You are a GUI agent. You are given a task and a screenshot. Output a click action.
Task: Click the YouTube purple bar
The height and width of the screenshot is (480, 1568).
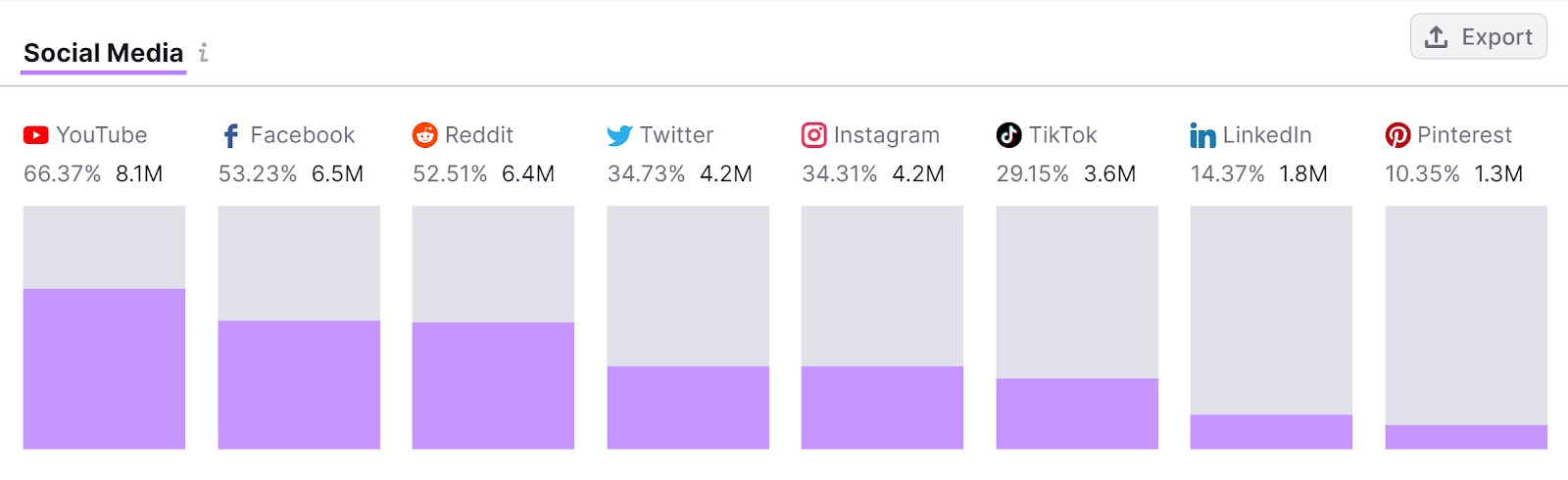pos(104,368)
